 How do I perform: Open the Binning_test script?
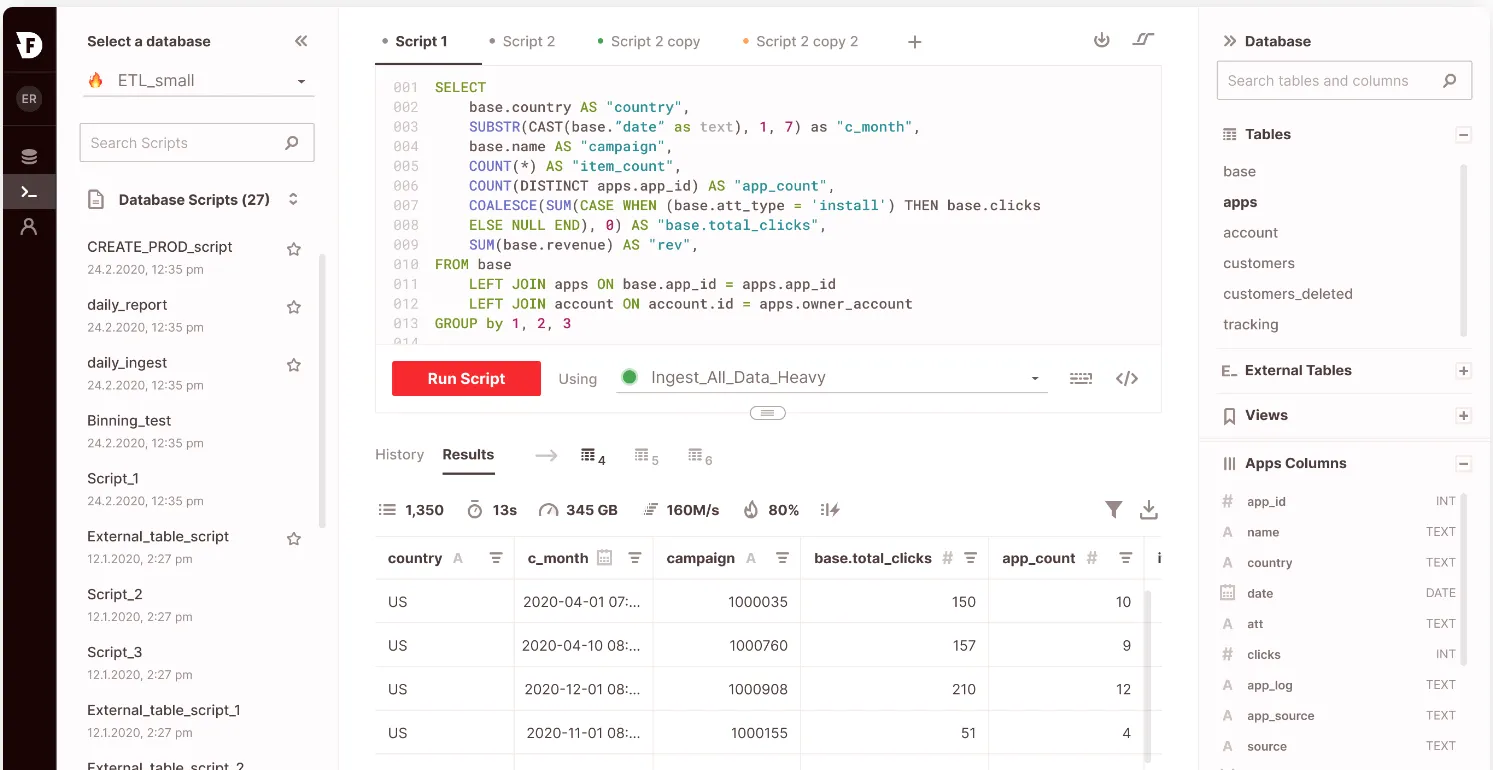pos(129,421)
